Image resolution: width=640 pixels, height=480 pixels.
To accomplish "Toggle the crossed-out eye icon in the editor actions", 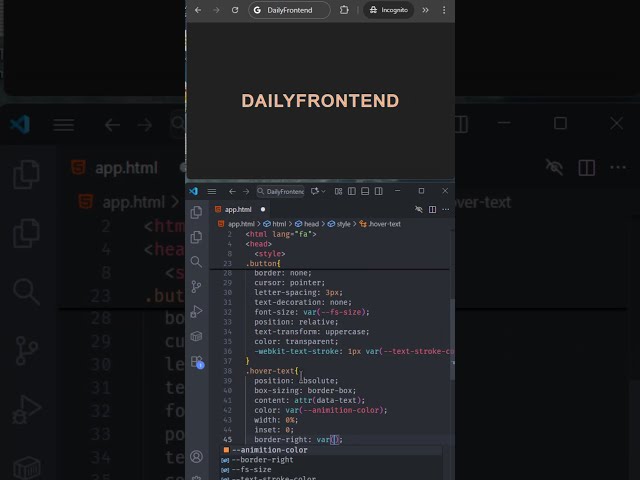I will tap(419, 209).
